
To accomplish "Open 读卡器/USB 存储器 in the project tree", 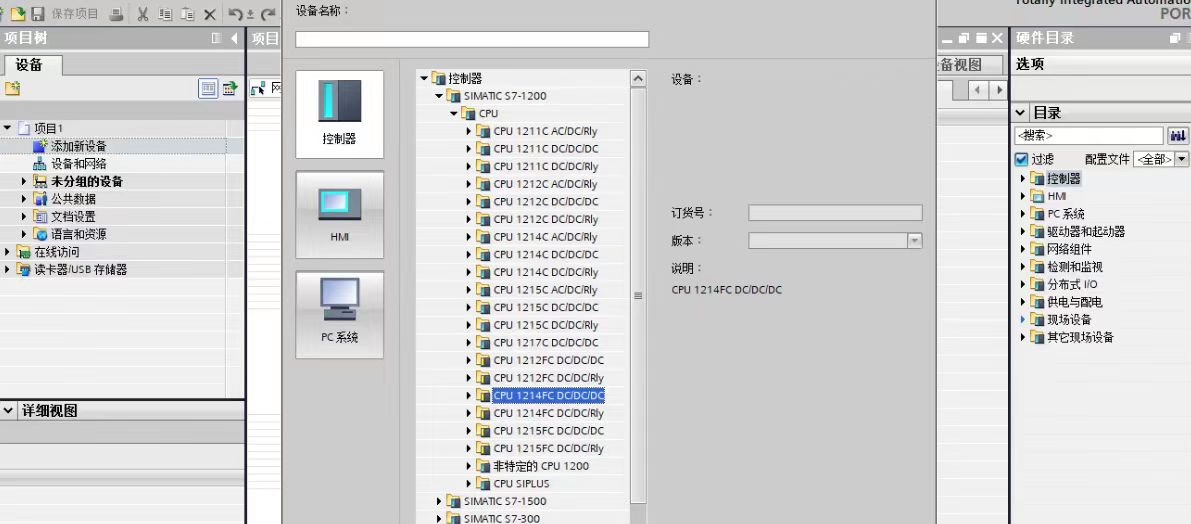I will 81,270.
